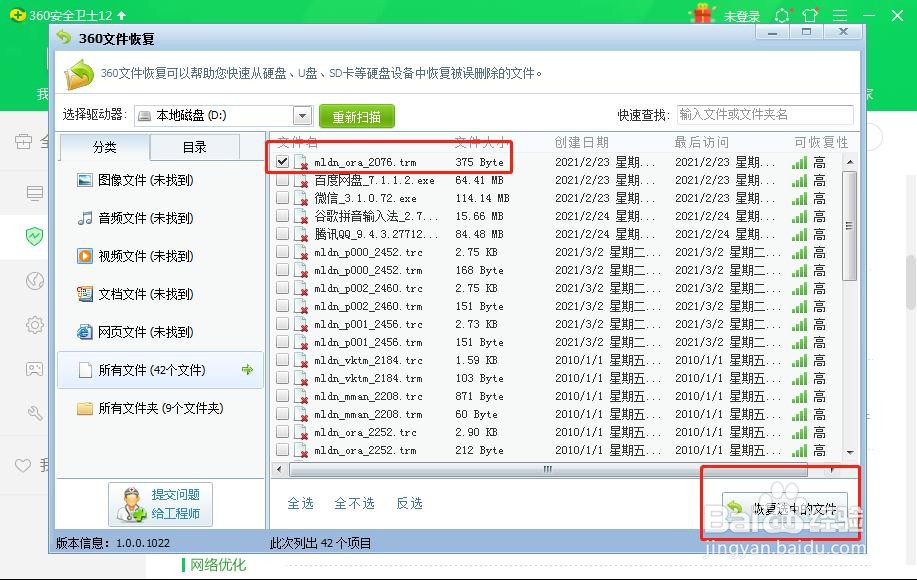Click the 360文件恢复 title bar logo icon
Viewport: 917px width, 580px height.
coord(63,38)
